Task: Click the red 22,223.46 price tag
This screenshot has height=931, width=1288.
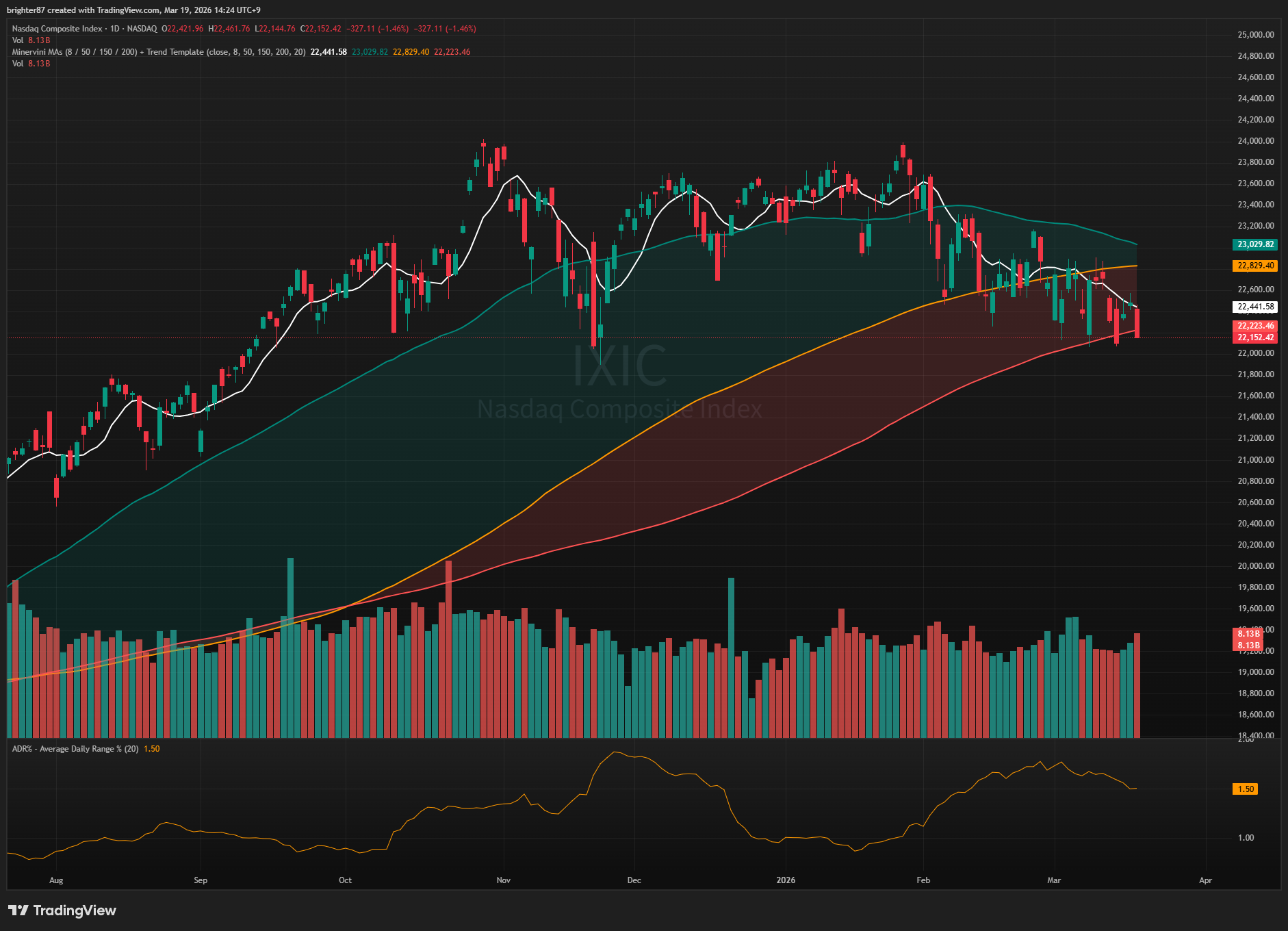Action: pyautogui.click(x=1255, y=326)
